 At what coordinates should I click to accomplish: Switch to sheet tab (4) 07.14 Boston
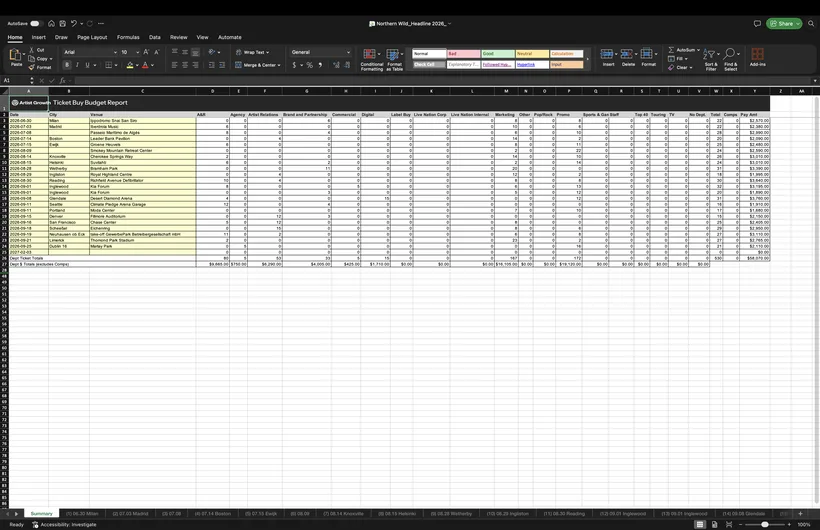pyautogui.click(x=213, y=514)
